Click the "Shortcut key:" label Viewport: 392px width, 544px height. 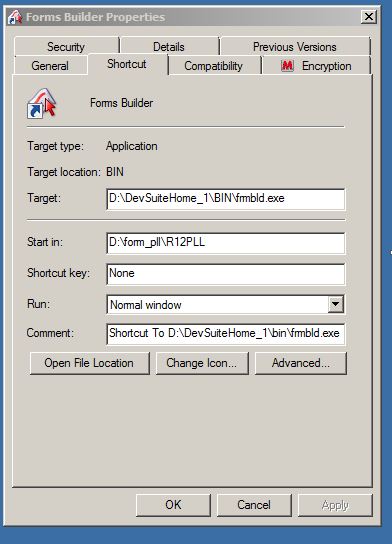click(58, 273)
